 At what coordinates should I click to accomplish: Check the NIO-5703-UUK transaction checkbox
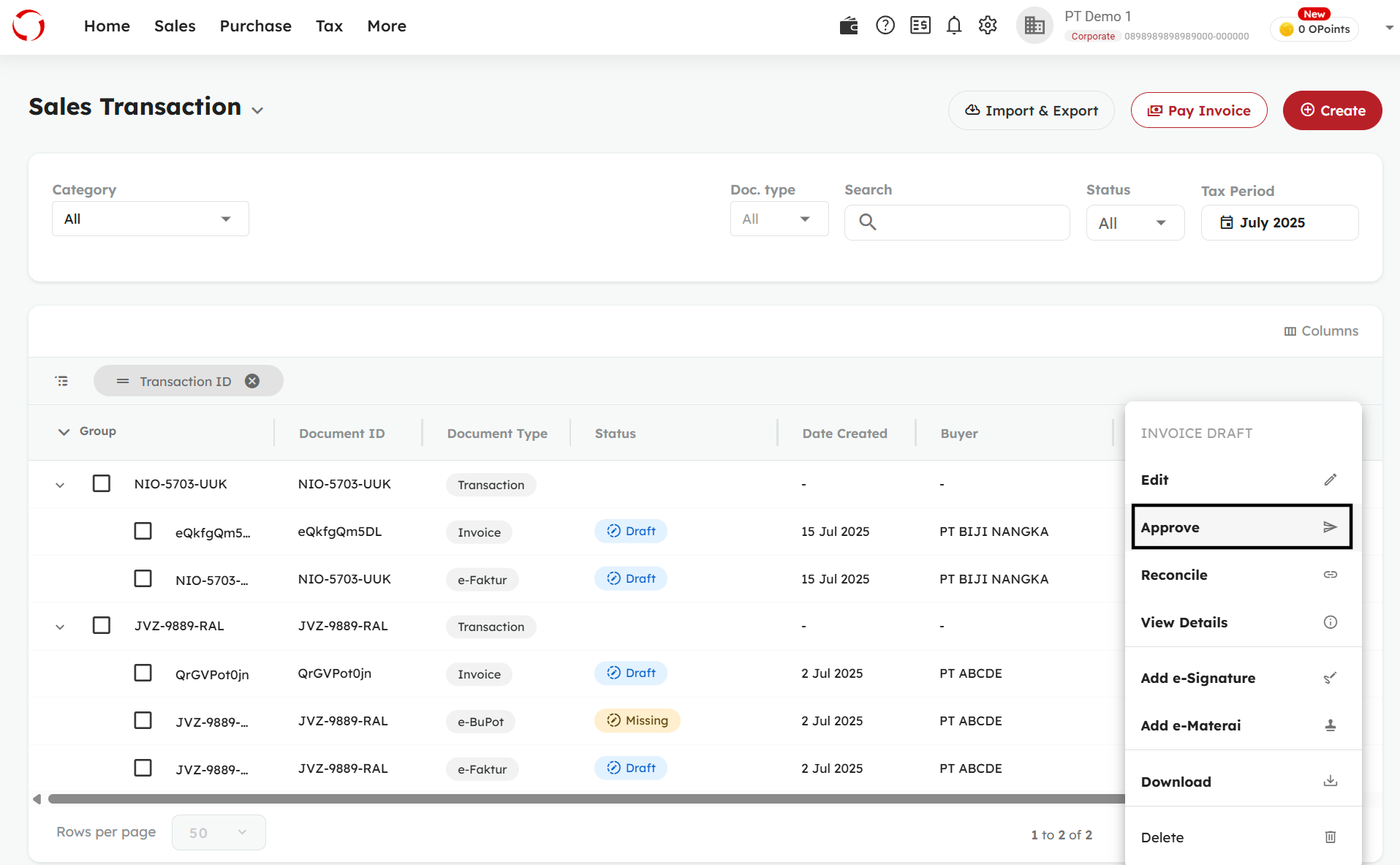click(x=102, y=483)
